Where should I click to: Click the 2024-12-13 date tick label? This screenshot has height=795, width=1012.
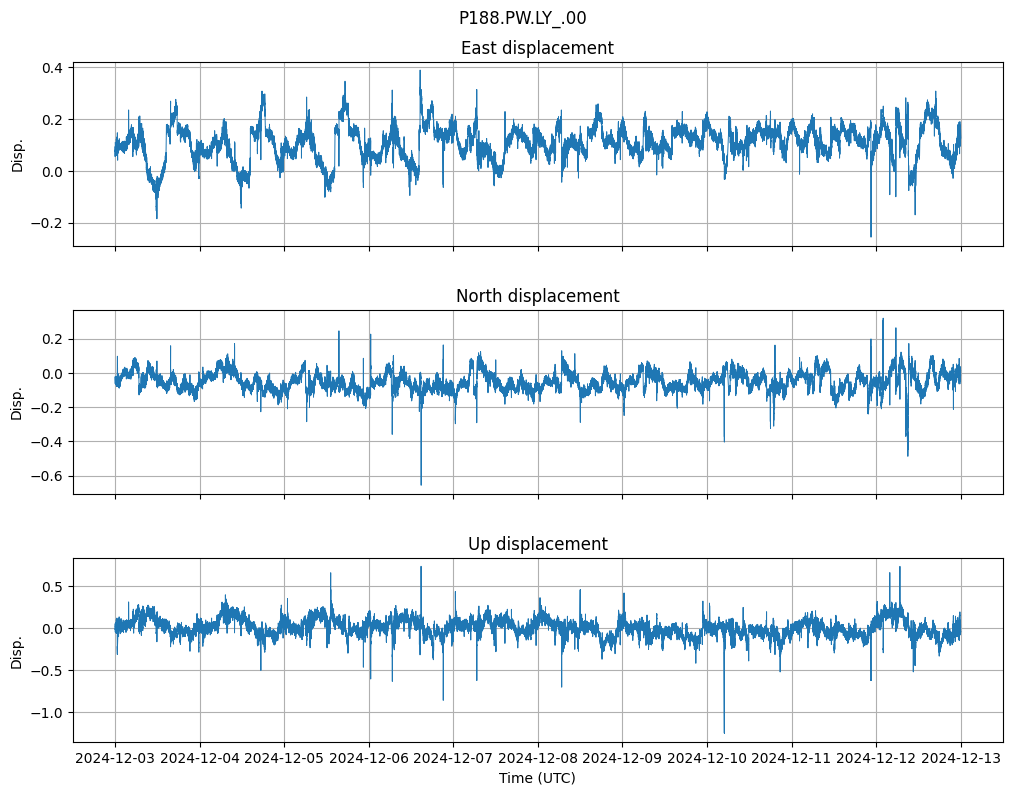[x=961, y=759]
